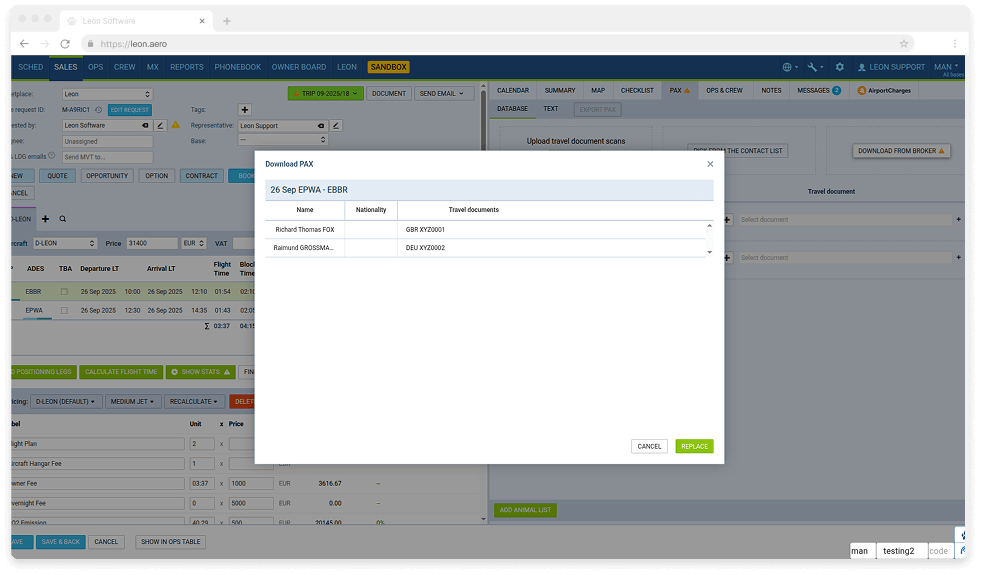Open the MEDIUM JET dropdown
Image resolution: width=981 pixels, height=575 pixels.
click(133, 401)
